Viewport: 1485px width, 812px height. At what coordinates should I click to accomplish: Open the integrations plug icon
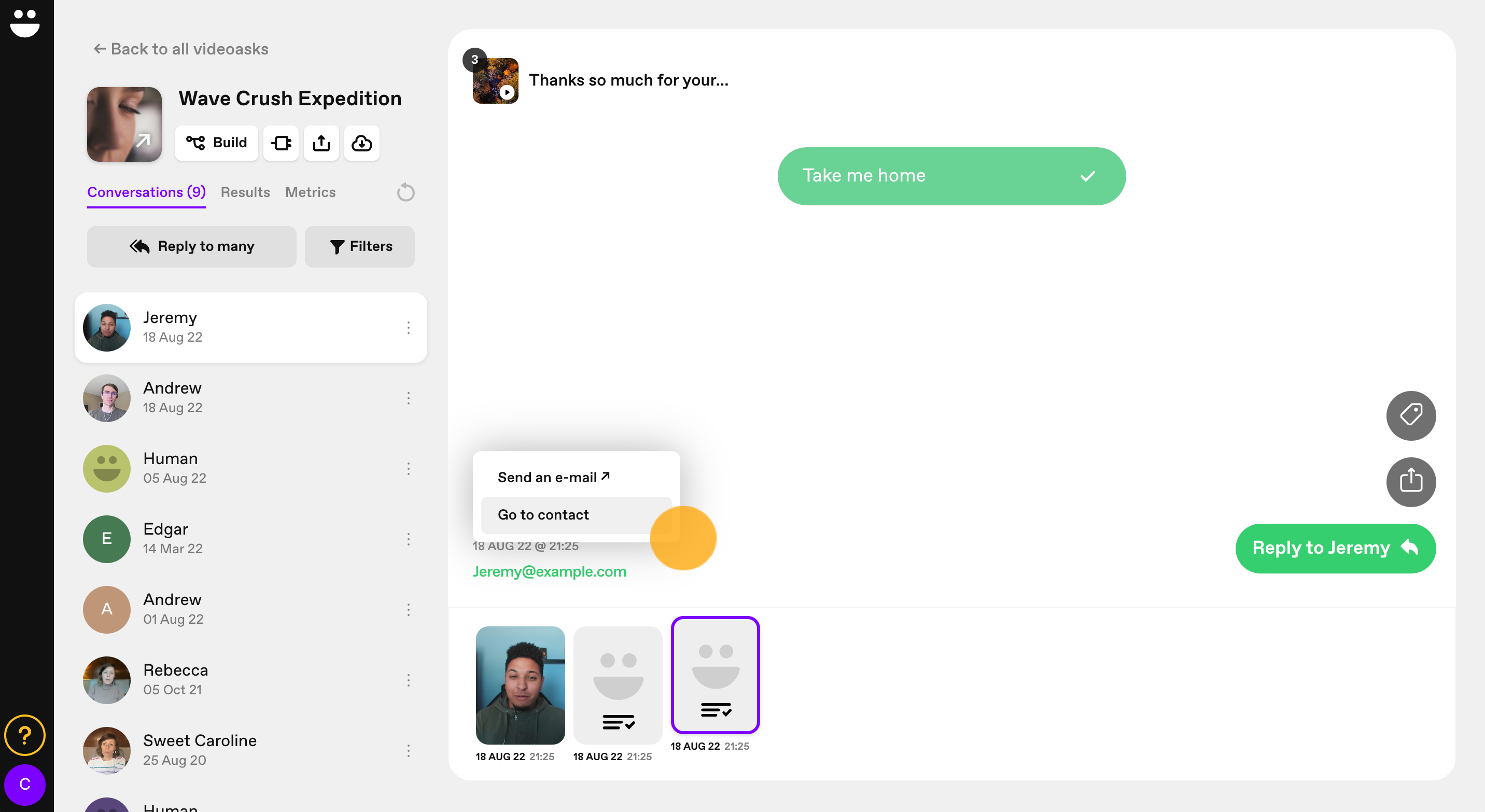tap(281, 143)
